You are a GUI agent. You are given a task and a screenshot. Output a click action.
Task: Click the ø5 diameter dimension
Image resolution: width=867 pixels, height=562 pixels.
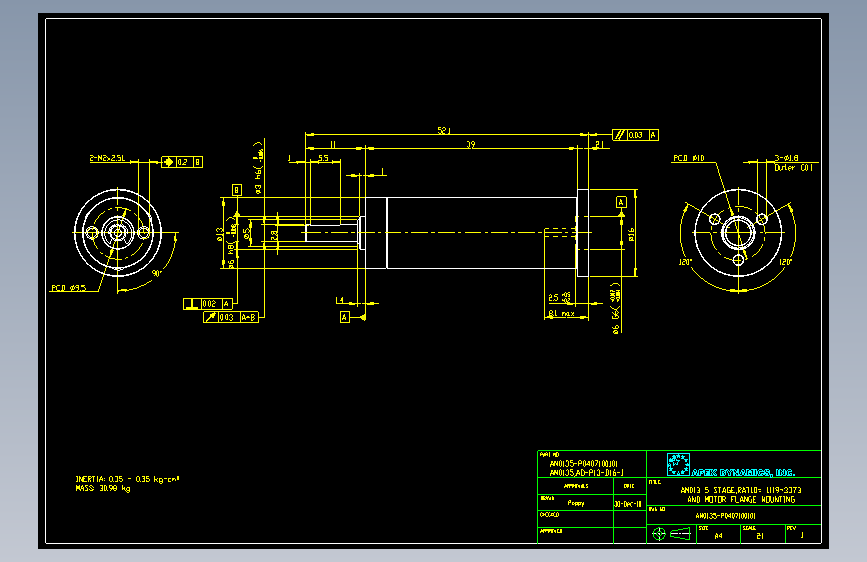(x=247, y=235)
